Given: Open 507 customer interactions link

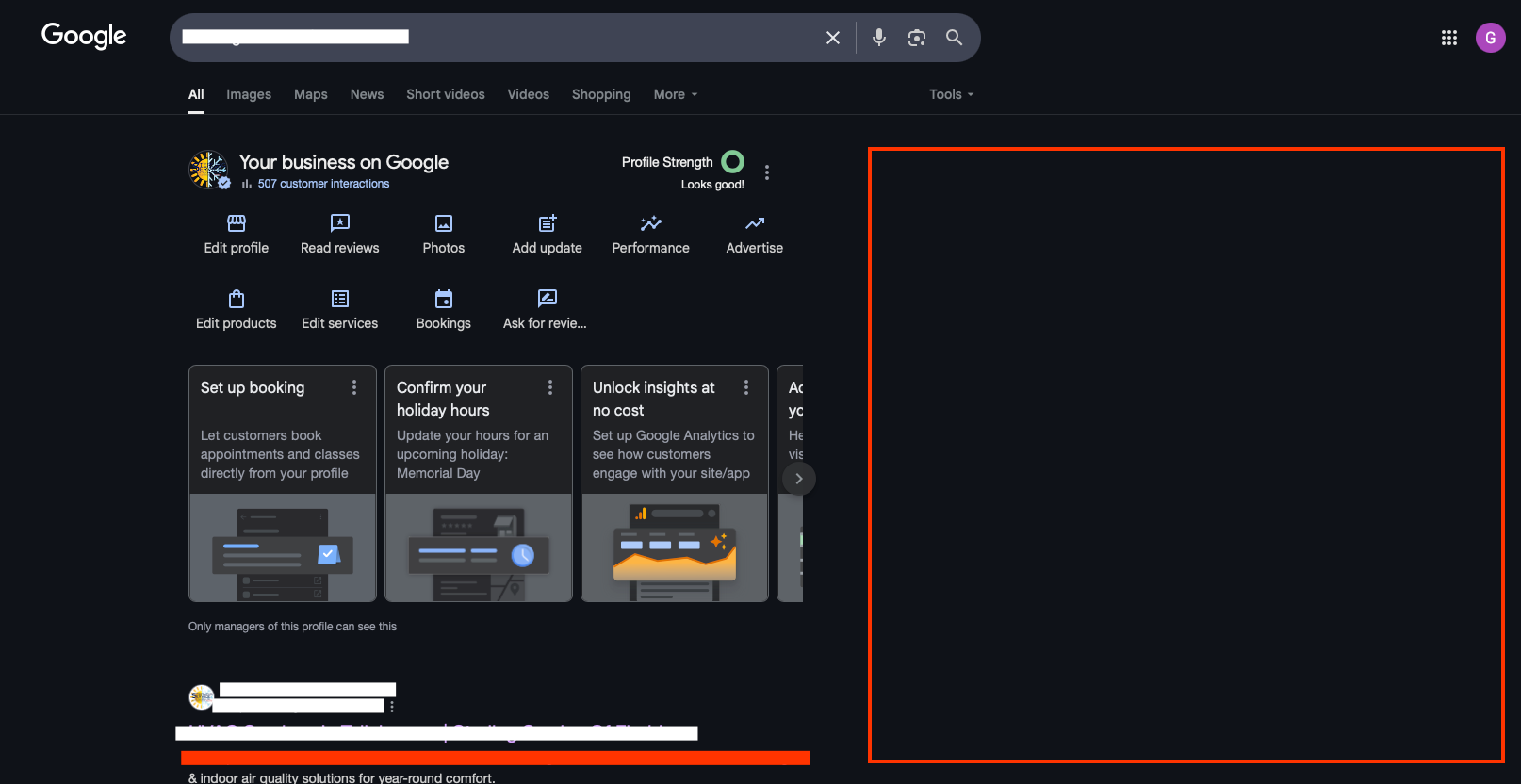Looking at the screenshot, I should coord(323,184).
